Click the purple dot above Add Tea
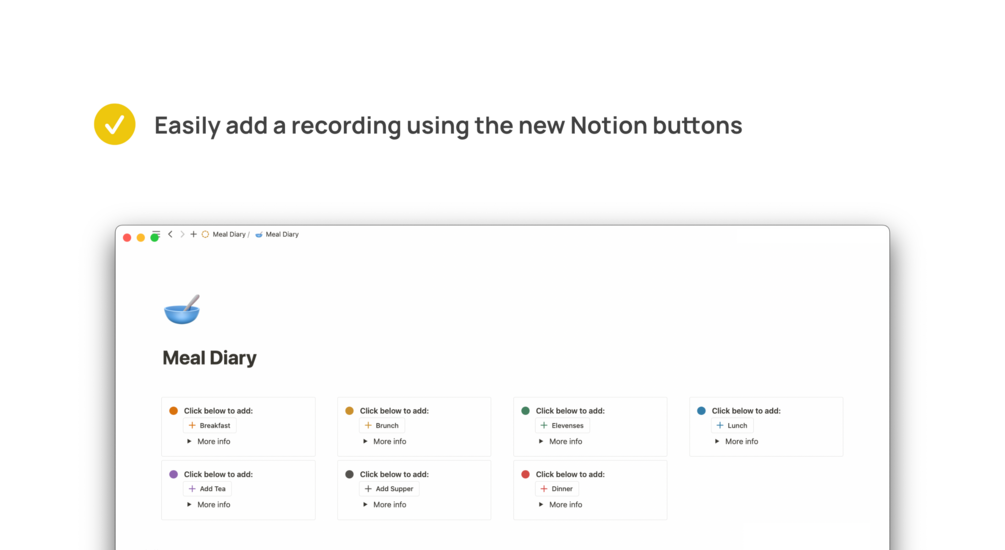This screenshot has width=1005, height=550. 173,474
